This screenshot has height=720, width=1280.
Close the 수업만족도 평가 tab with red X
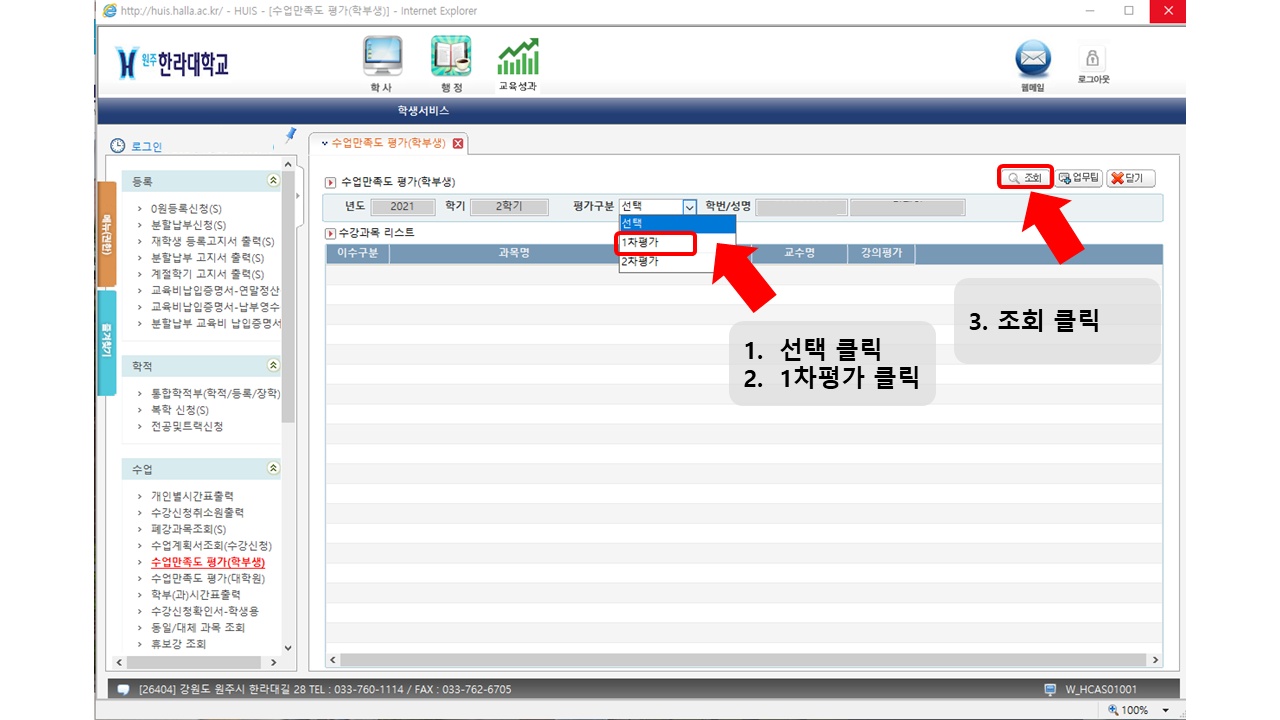click(458, 143)
